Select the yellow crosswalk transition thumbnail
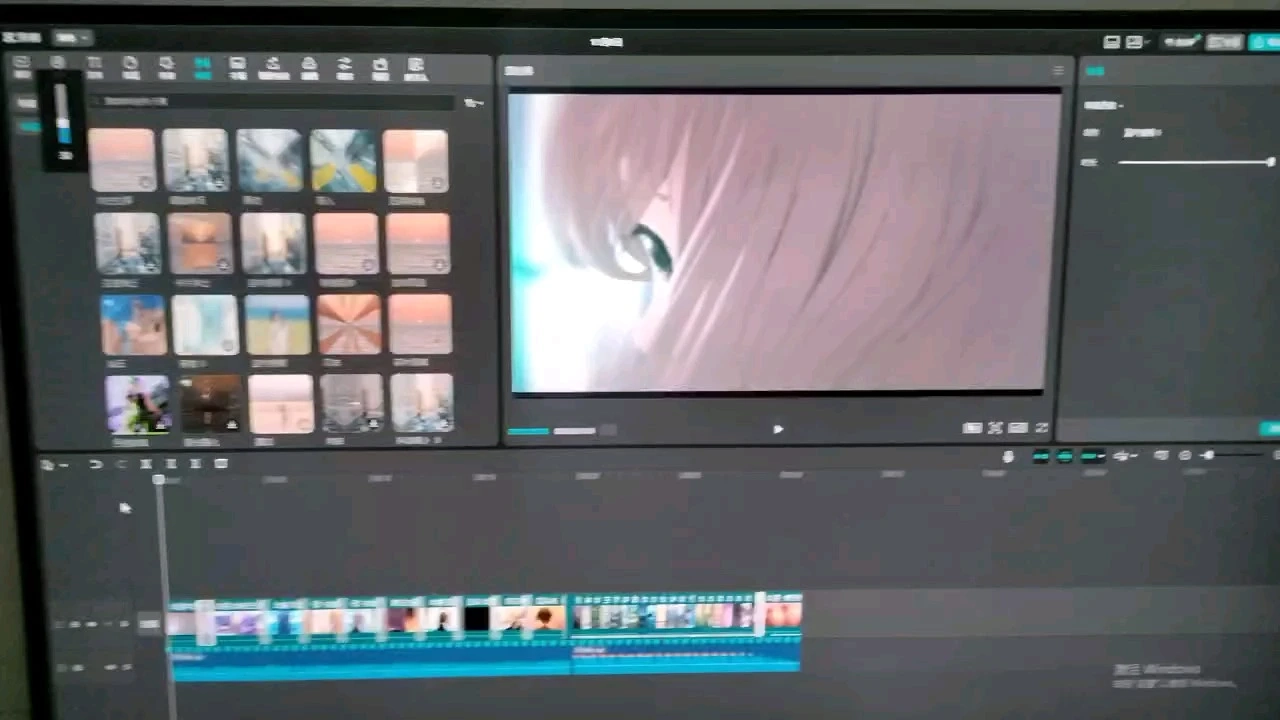 [342, 160]
